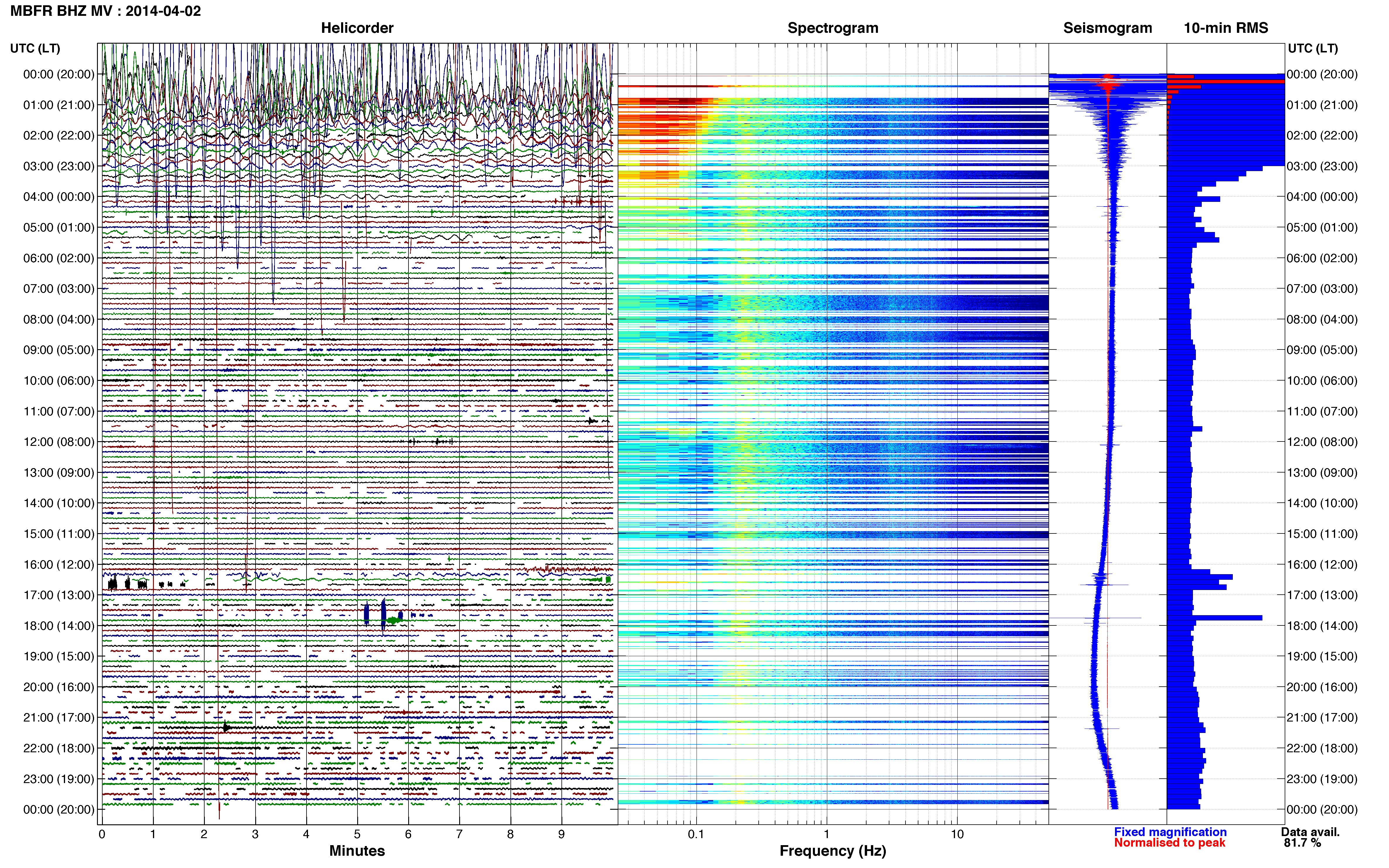The height and width of the screenshot is (868, 1389).
Task: Click the '0.1' frequency tick label
Action: [696, 834]
